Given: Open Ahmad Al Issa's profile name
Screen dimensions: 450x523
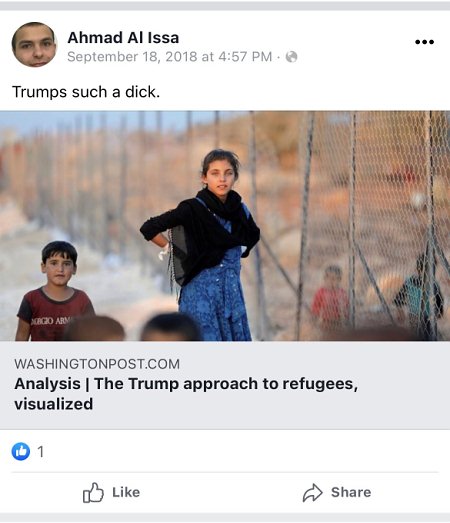Looking at the screenshot, I should [x=123, y=37].
